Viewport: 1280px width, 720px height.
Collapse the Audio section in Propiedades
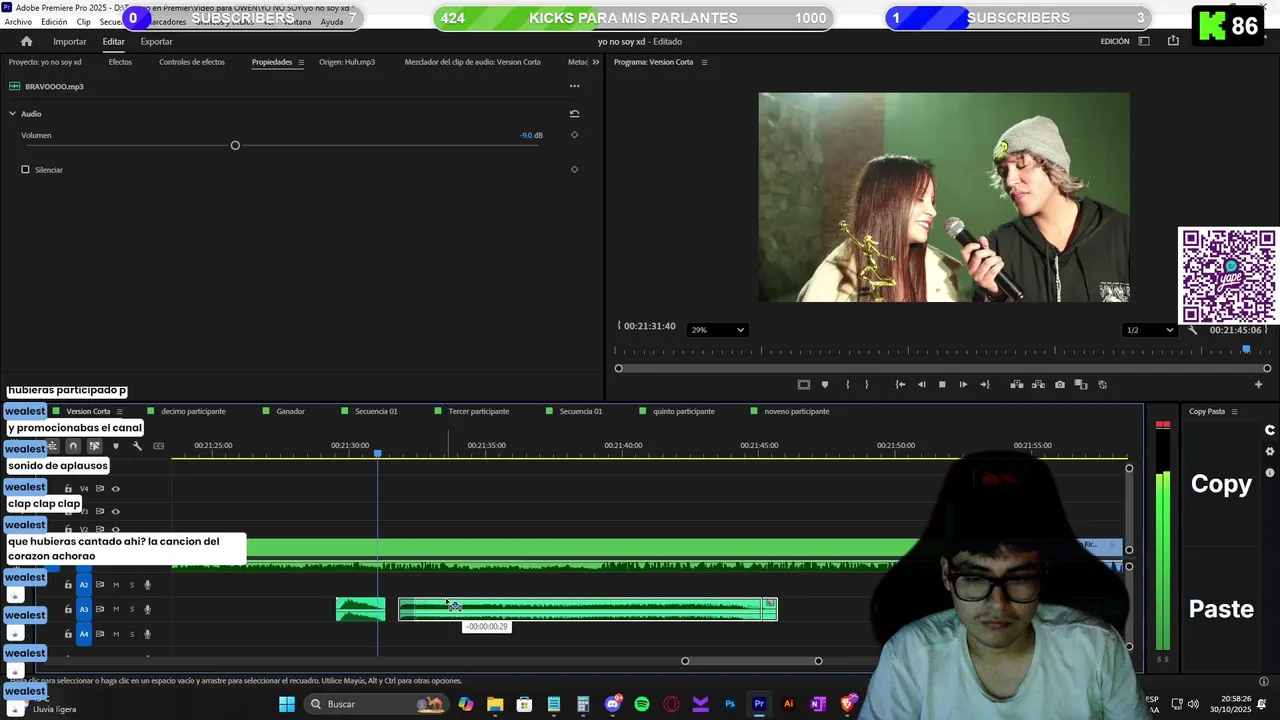tap(12, 114)
